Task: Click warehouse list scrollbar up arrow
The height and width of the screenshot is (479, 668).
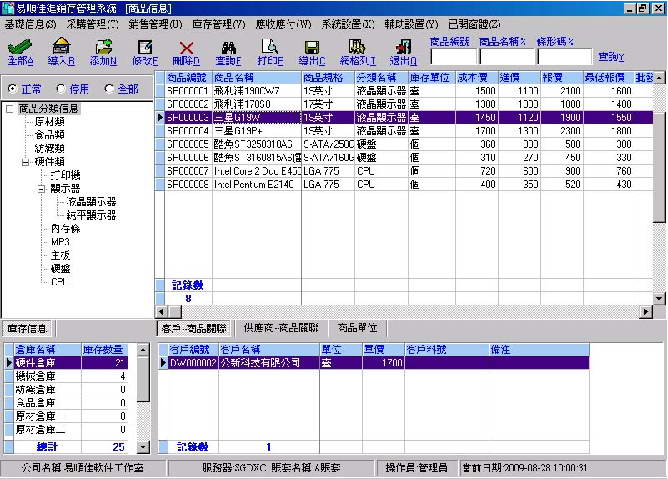Action: (144, 349)
